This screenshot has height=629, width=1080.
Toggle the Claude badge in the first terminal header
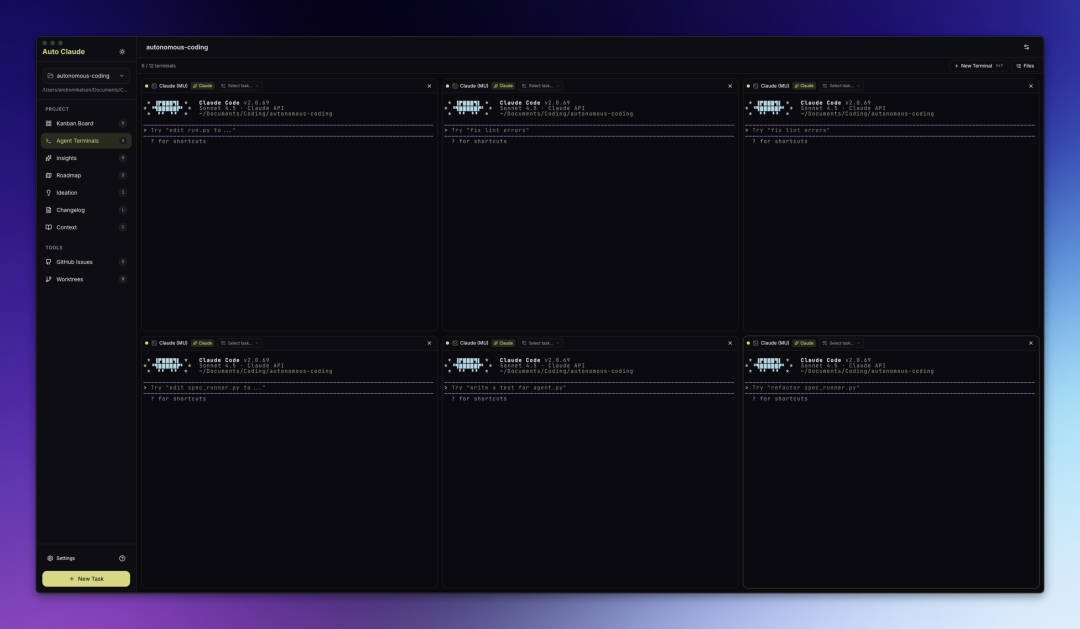point(201,86)
